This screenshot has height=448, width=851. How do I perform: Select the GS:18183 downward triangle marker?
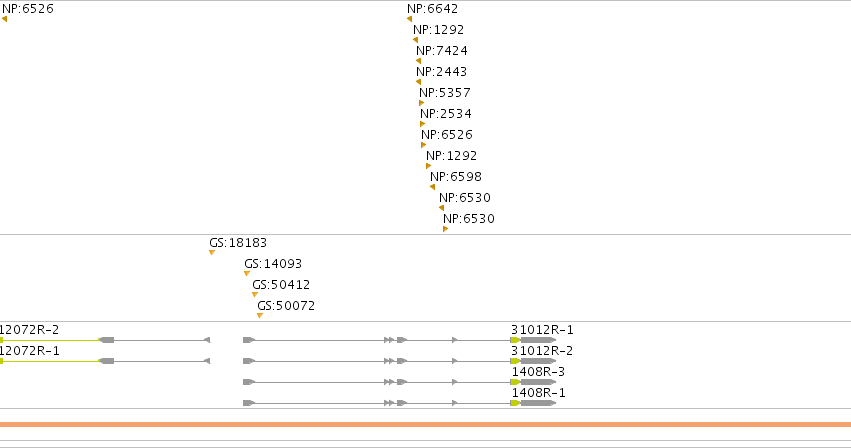212,253
